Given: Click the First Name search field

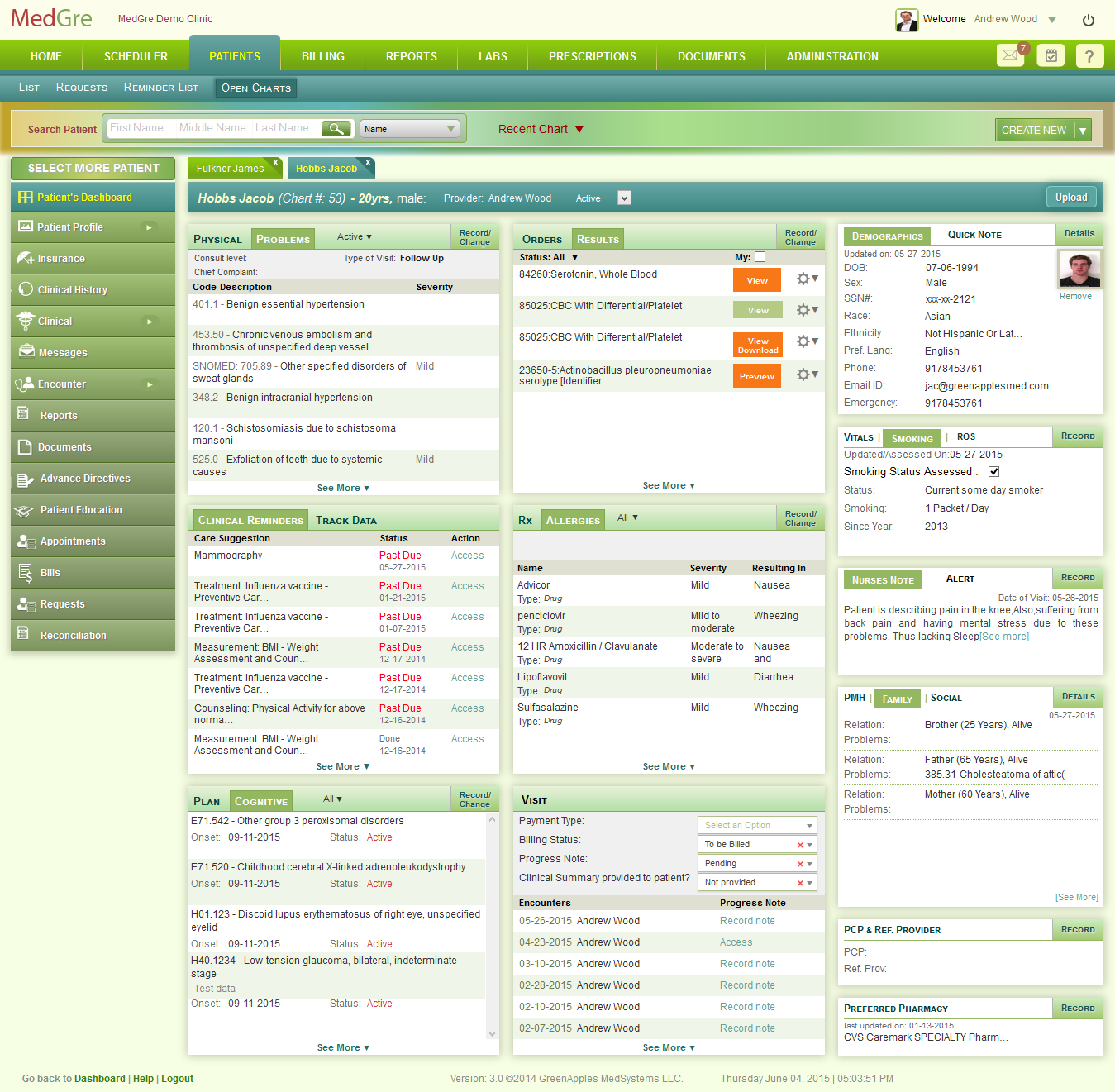Looking at the screenshot, I should pos(140,128).
